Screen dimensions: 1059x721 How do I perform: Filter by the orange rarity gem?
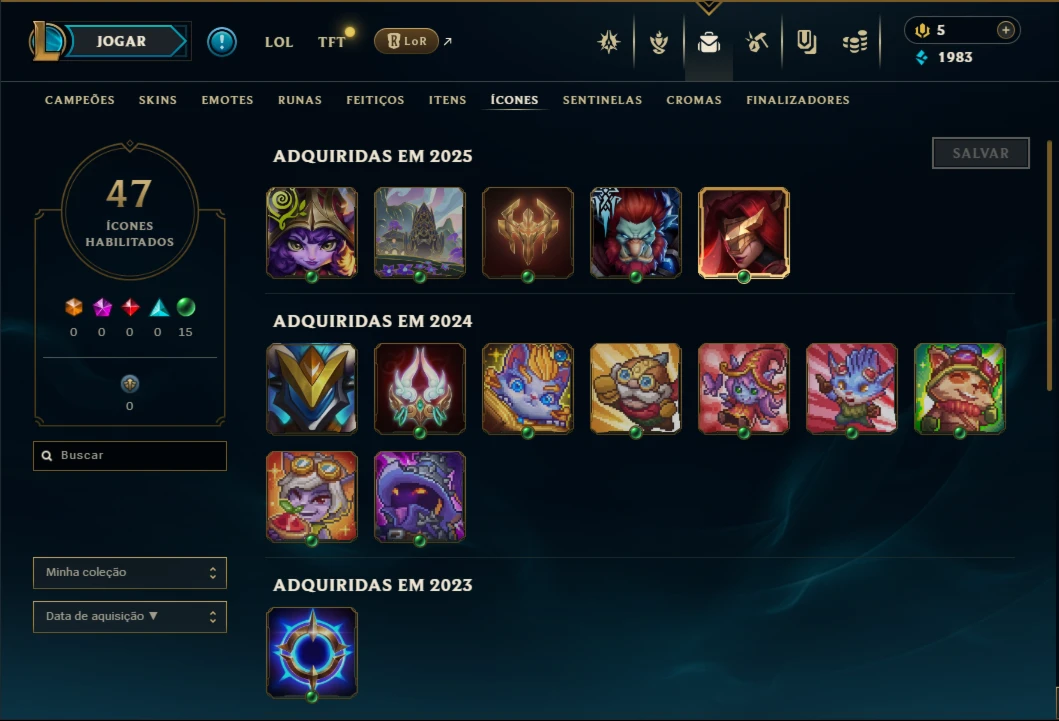[74, 307]
